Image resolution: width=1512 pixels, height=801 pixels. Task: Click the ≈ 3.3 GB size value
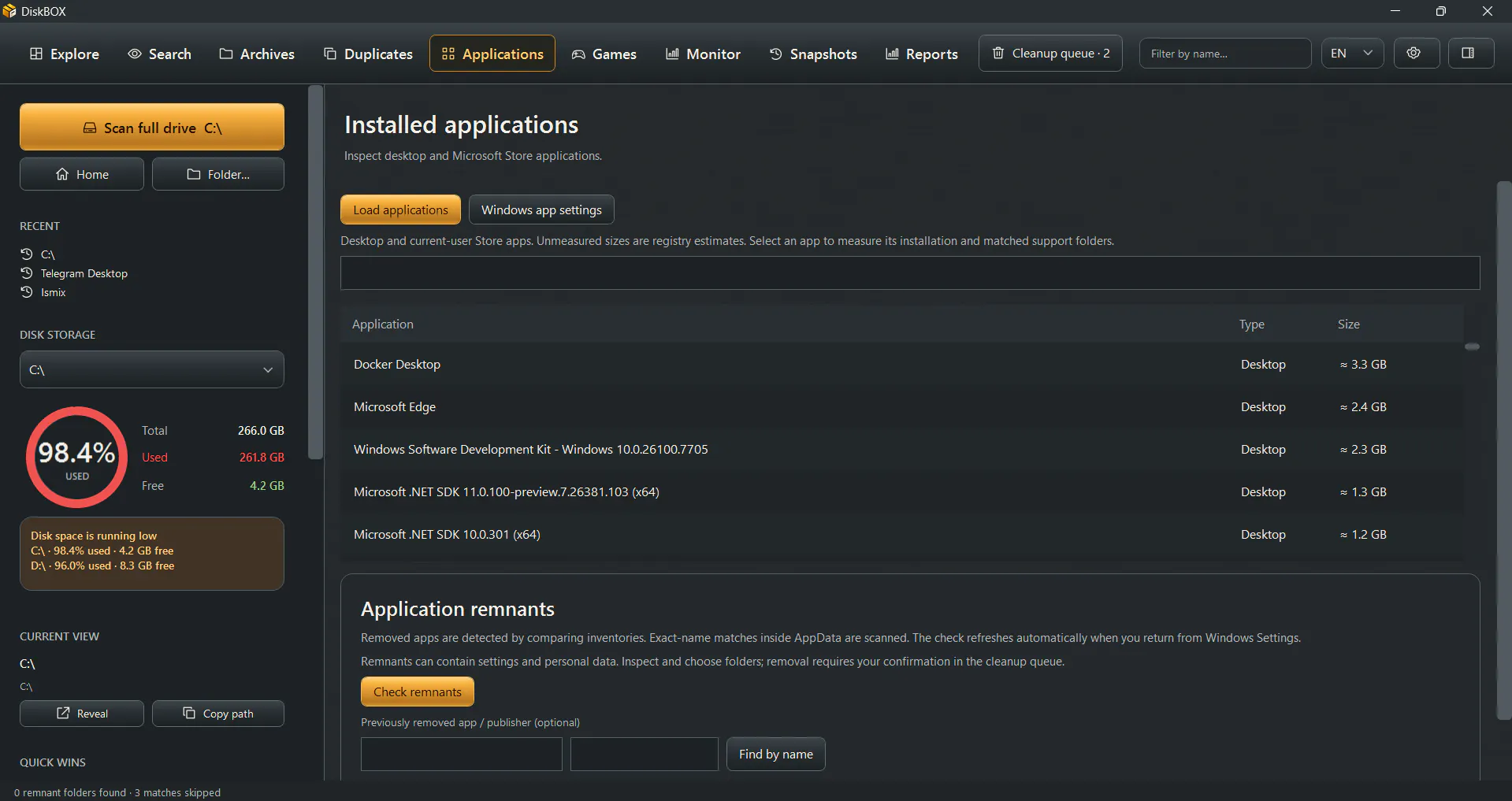pyautogui.click(x=1363, y=365)
